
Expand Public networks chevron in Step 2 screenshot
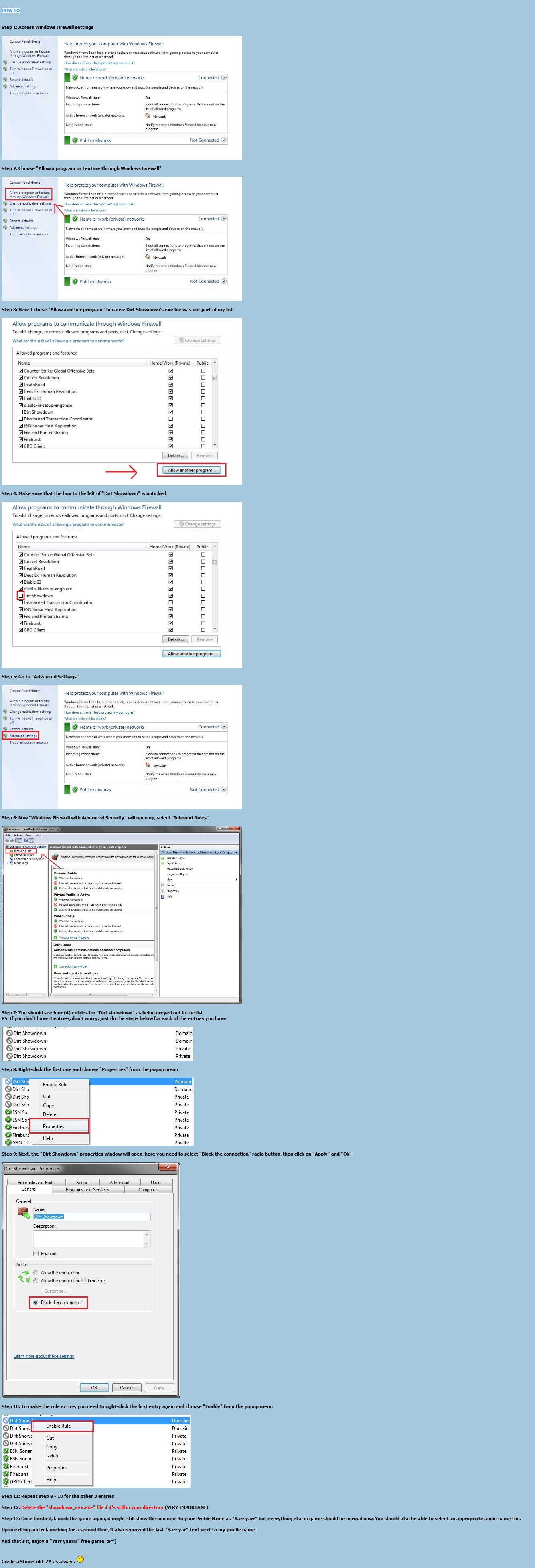point(224,281)
